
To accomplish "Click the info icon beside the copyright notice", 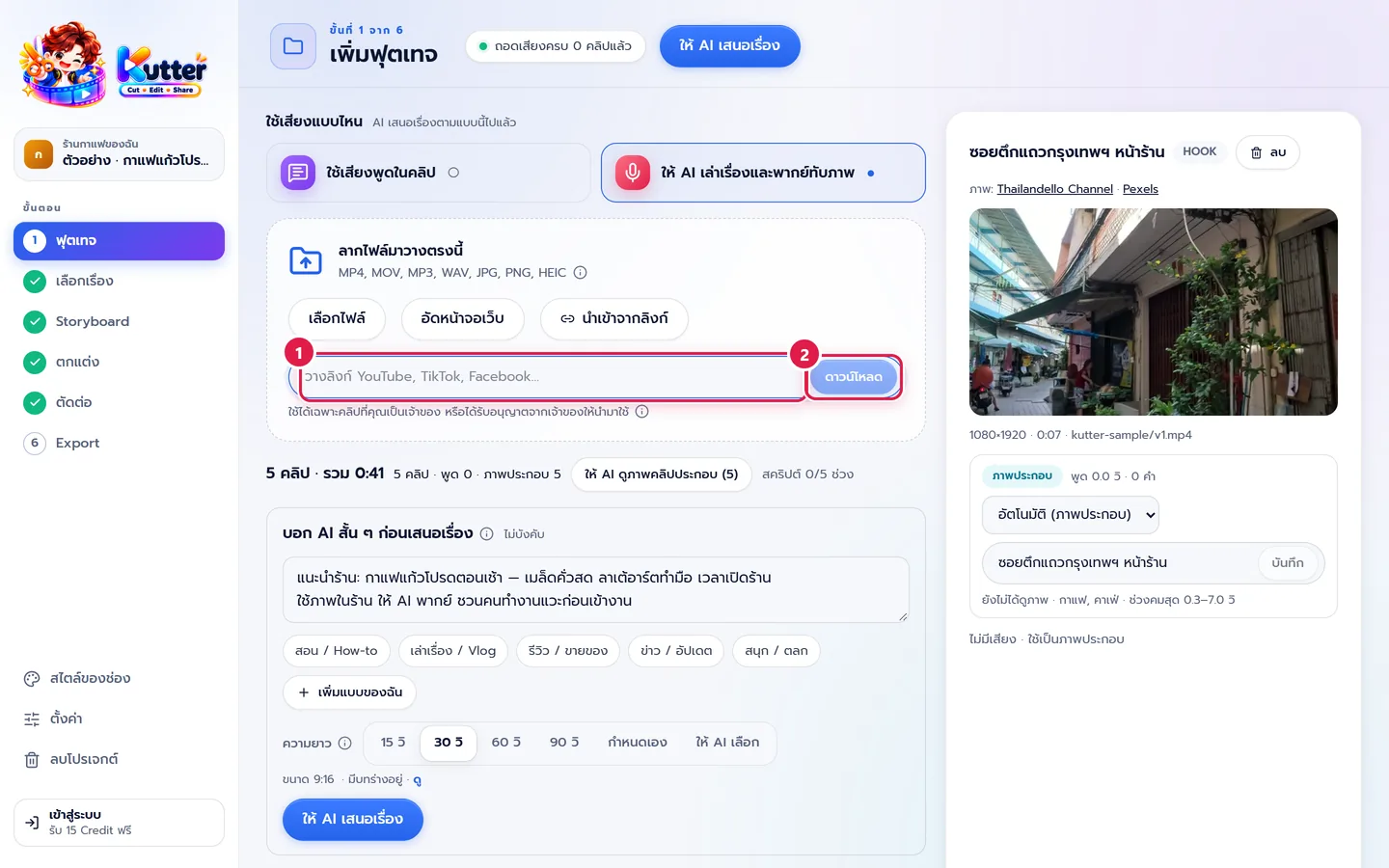I will click(x=642, y=412).
